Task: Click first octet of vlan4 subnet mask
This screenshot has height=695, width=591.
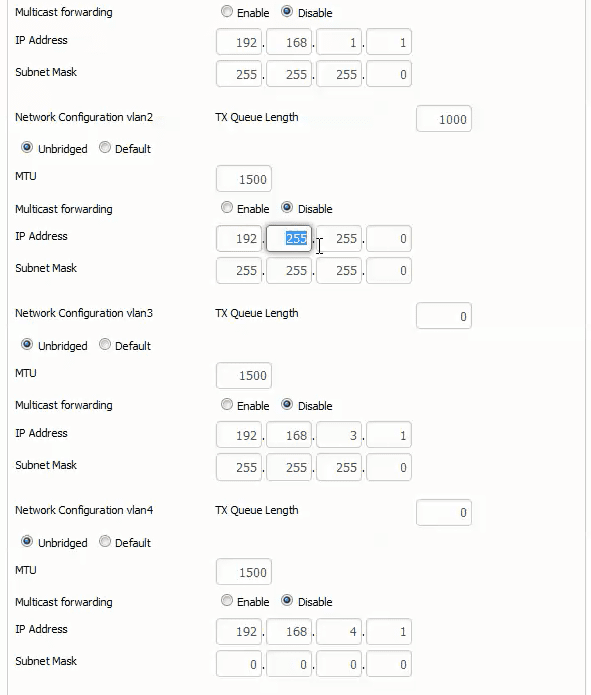Action: coord(239,664)
